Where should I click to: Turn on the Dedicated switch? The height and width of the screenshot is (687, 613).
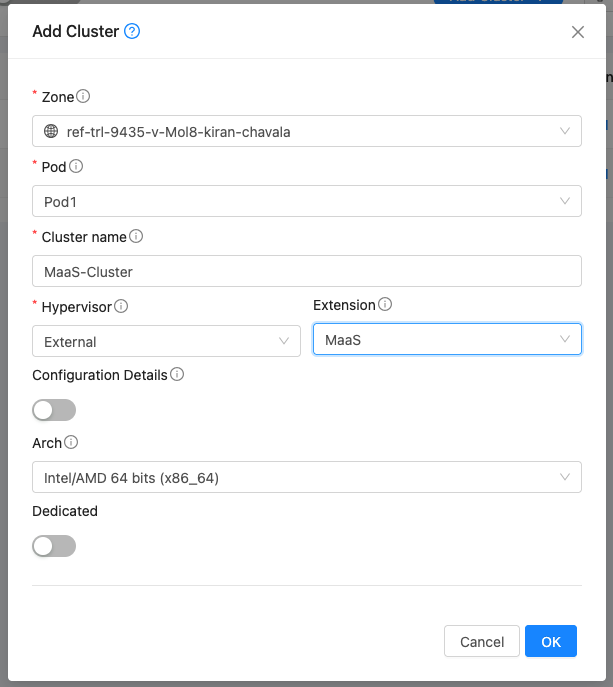[54, 546]
